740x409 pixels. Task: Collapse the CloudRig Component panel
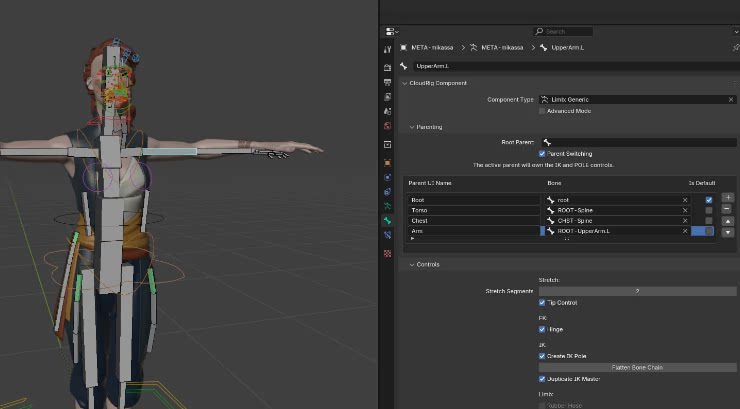404,83
